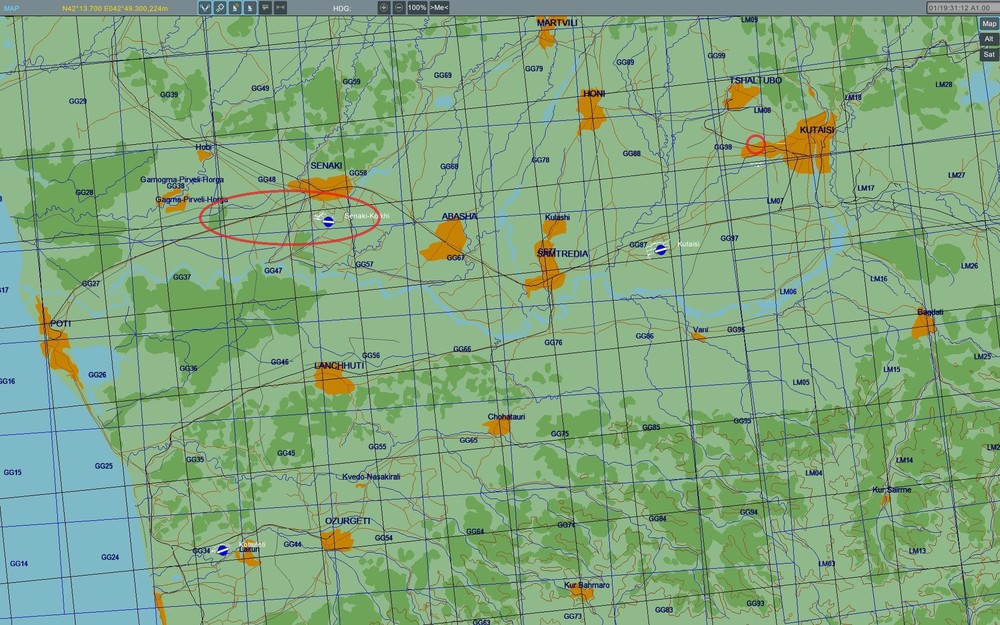Select the blue pointer tool in the toolbar
The width and height of the screenshot is (1000, 625).
pyautogui.click(x=248, y=8)
